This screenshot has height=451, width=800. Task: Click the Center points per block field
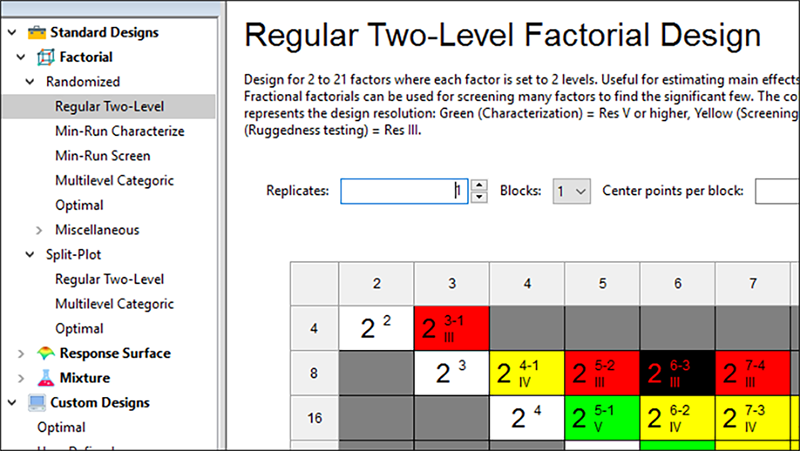(x=776, y=190)
